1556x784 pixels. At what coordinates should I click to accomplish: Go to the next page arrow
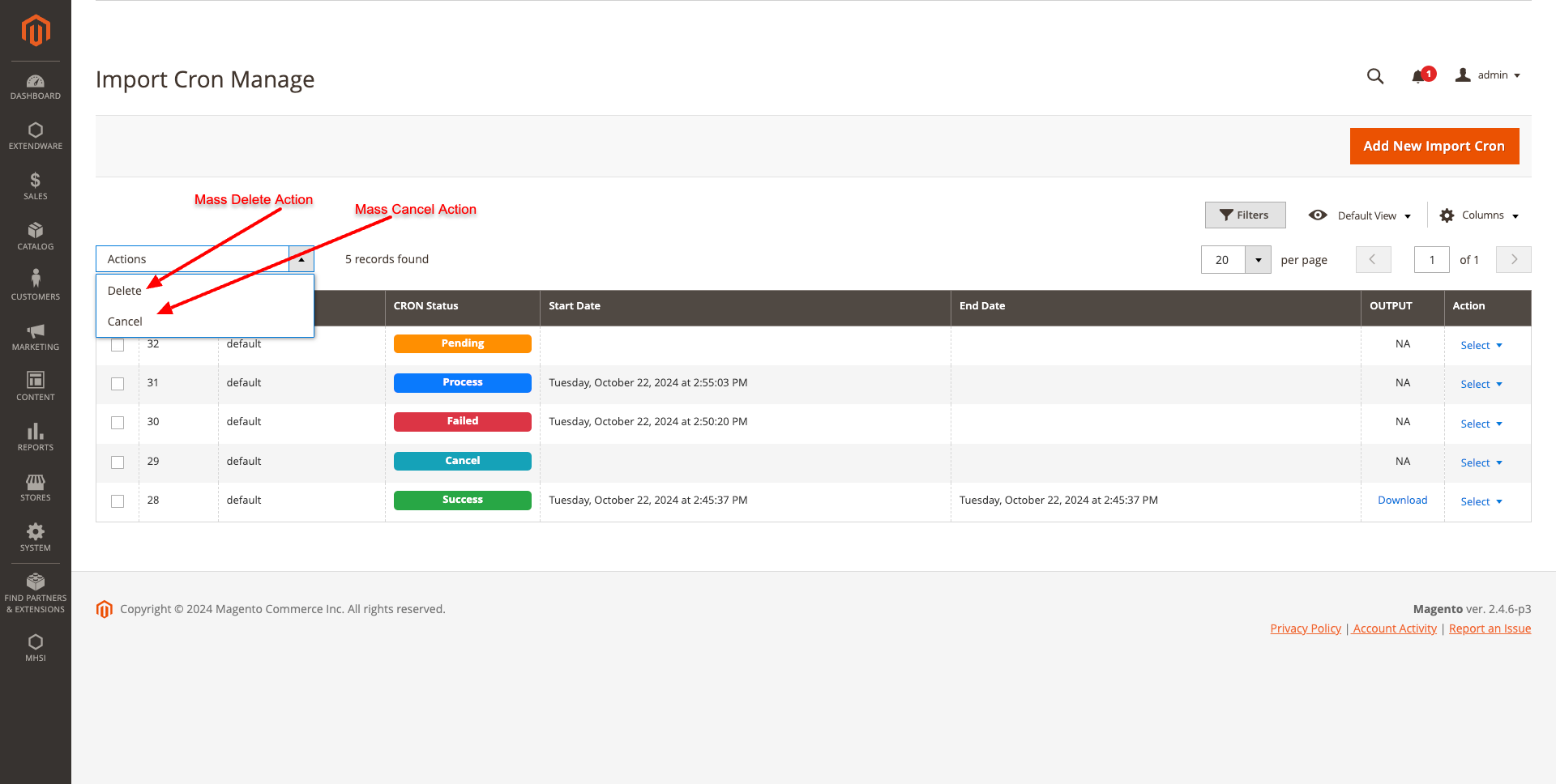pyautogui.click(x=1514, y=259)
